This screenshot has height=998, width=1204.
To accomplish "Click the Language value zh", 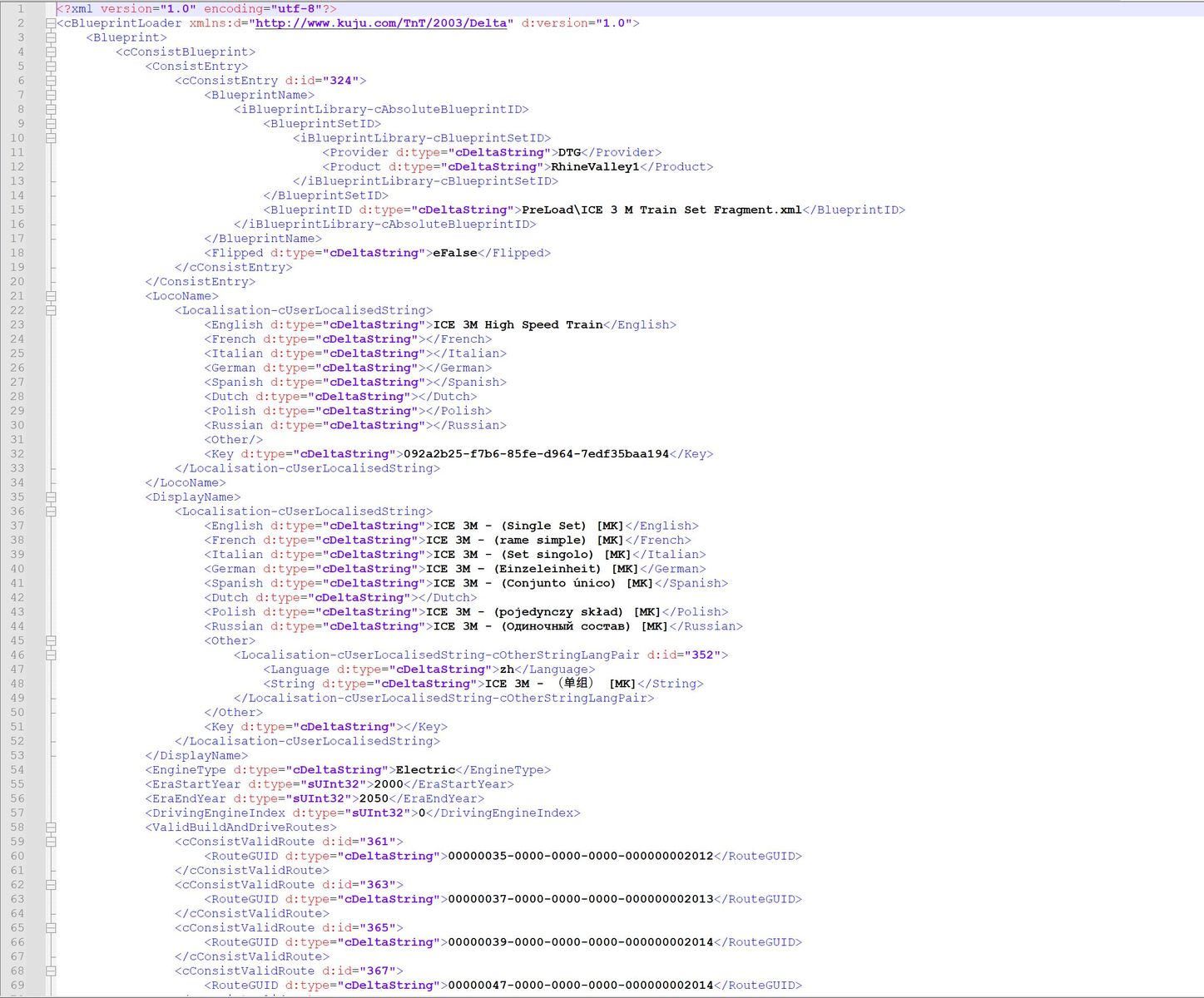I will click(507, 669).
